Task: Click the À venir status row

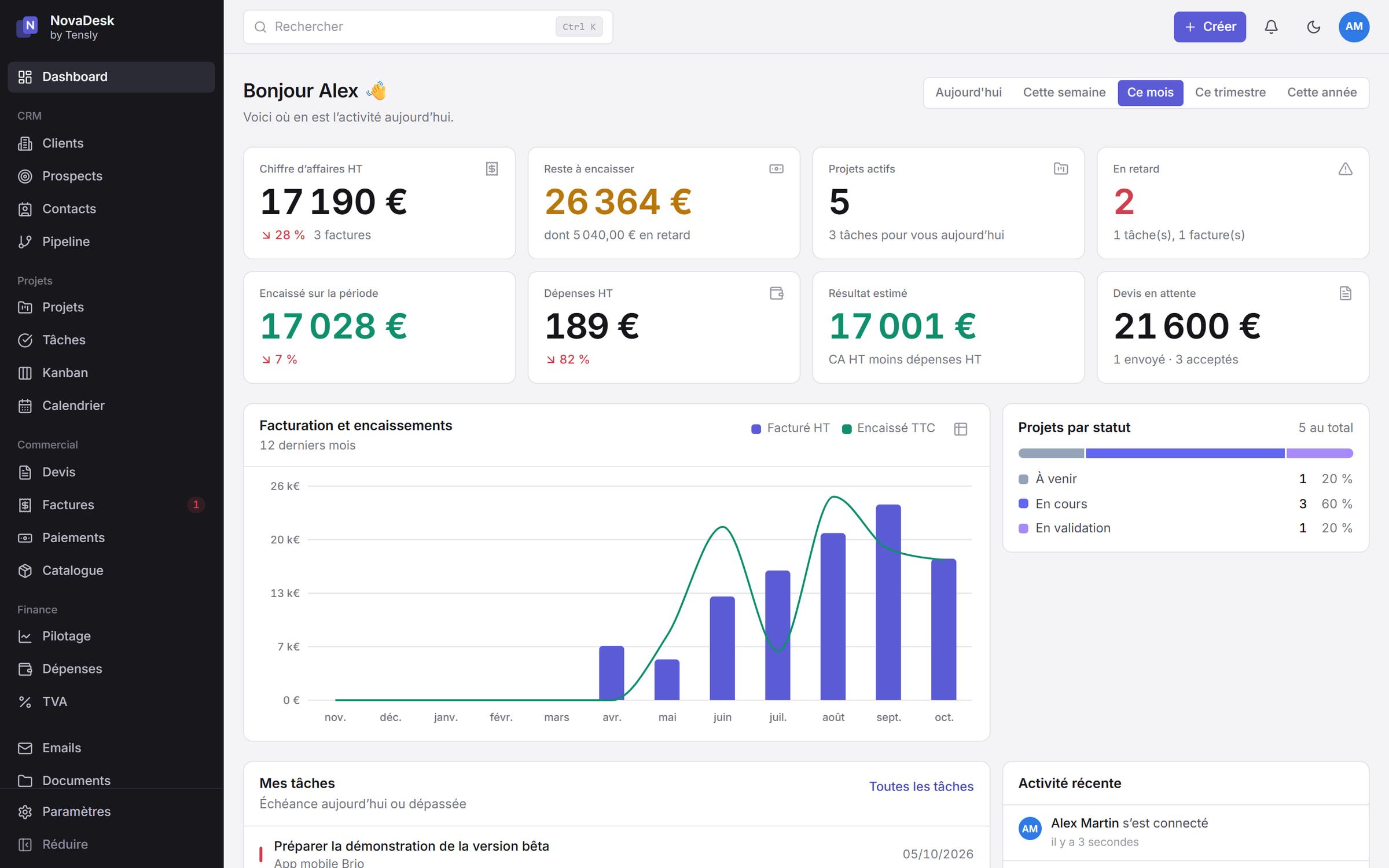Action: (1185, 479)
